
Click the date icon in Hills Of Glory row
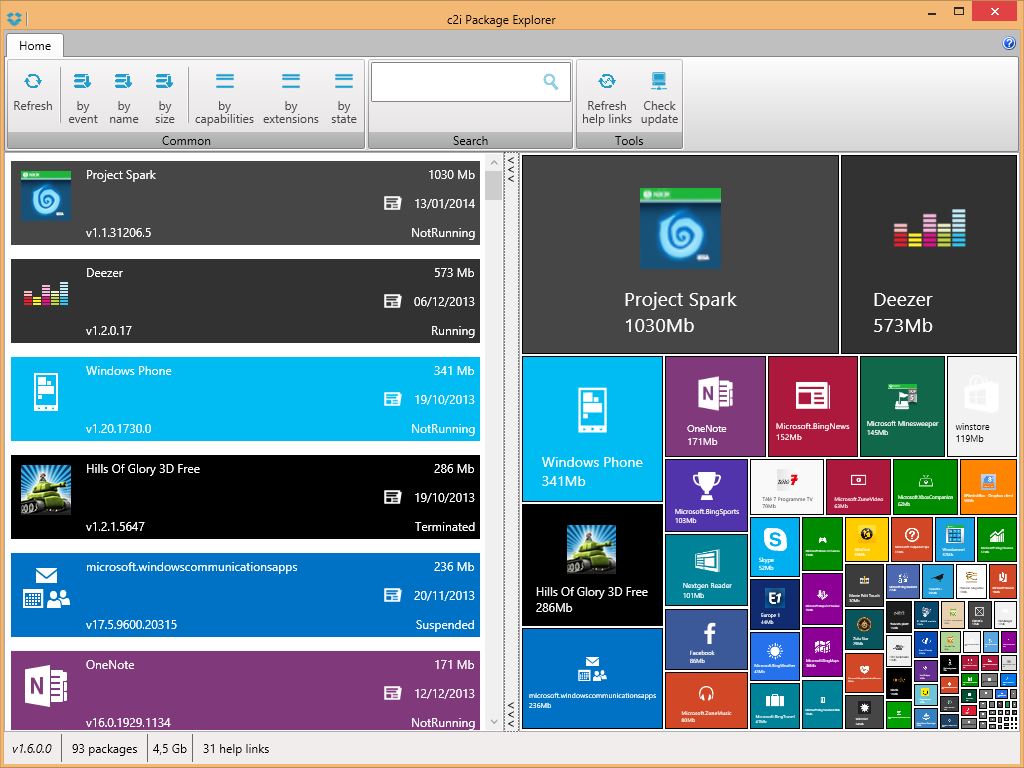(x=392, y=497)
